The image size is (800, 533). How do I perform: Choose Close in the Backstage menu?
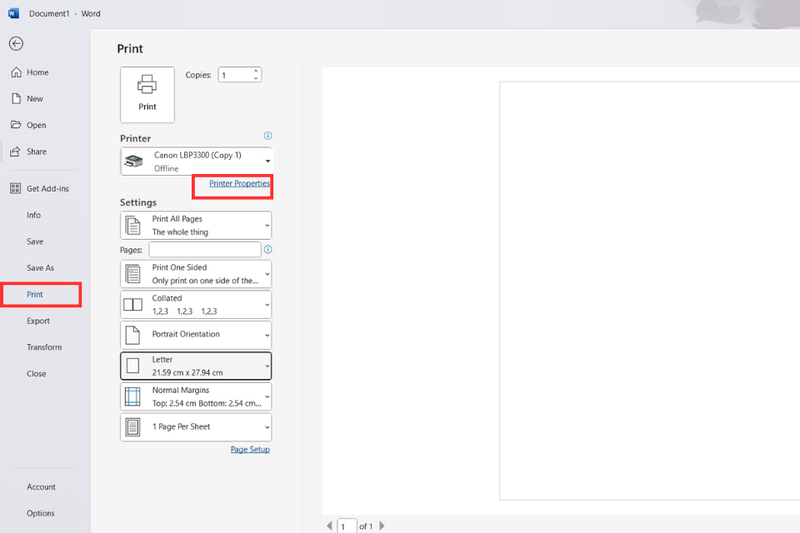click(36, 374)
